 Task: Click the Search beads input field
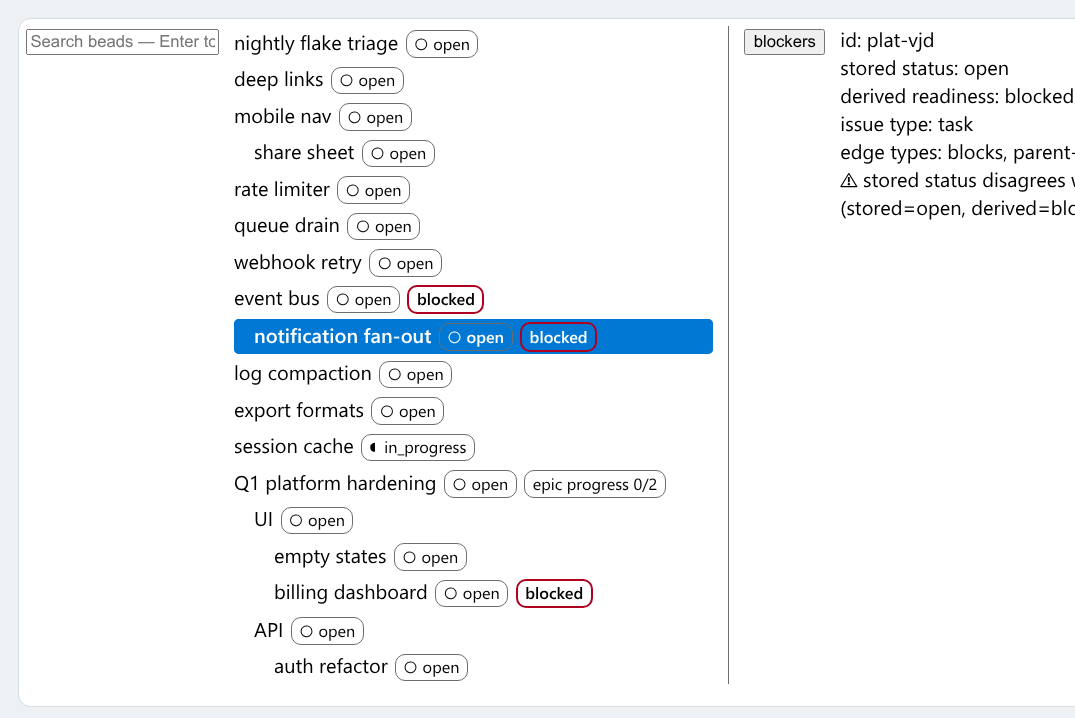click(122, 42)
